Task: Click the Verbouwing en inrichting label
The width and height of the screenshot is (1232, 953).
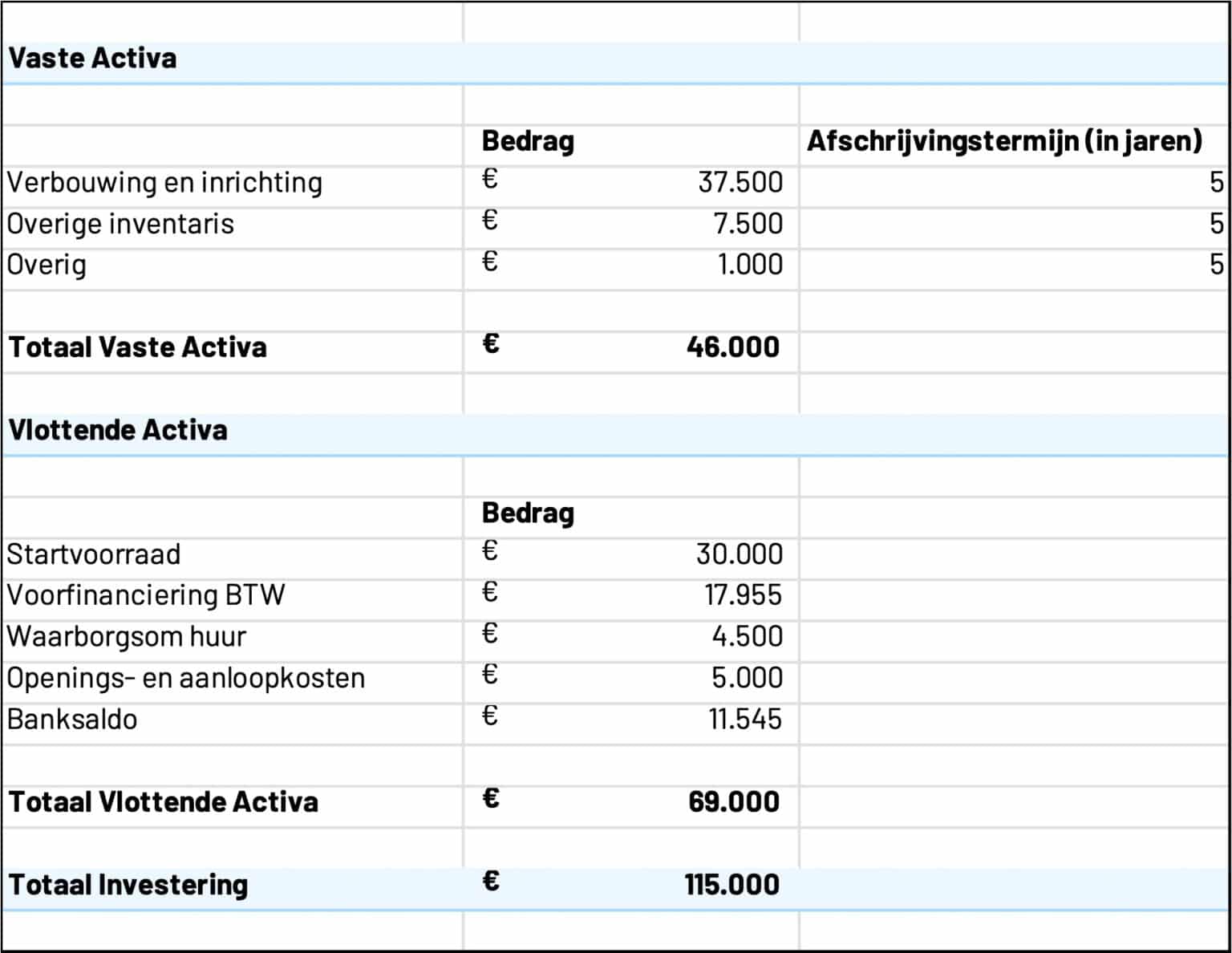Action: (164, 183)
